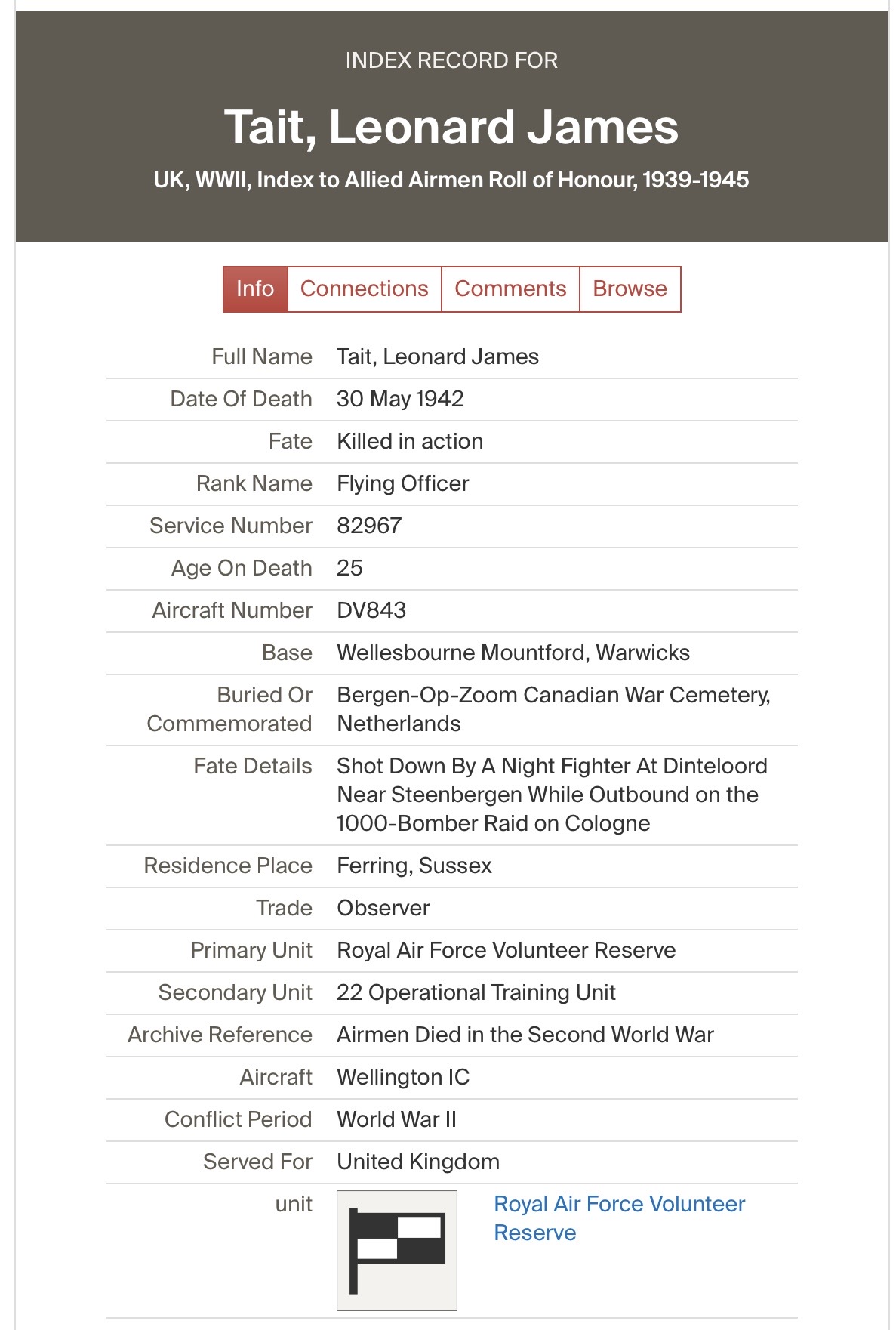The width and height of the screenshot is (896, 1330).
Task: Click the 22 Operational Training Unit value
Action: click(x=476, y=992)
